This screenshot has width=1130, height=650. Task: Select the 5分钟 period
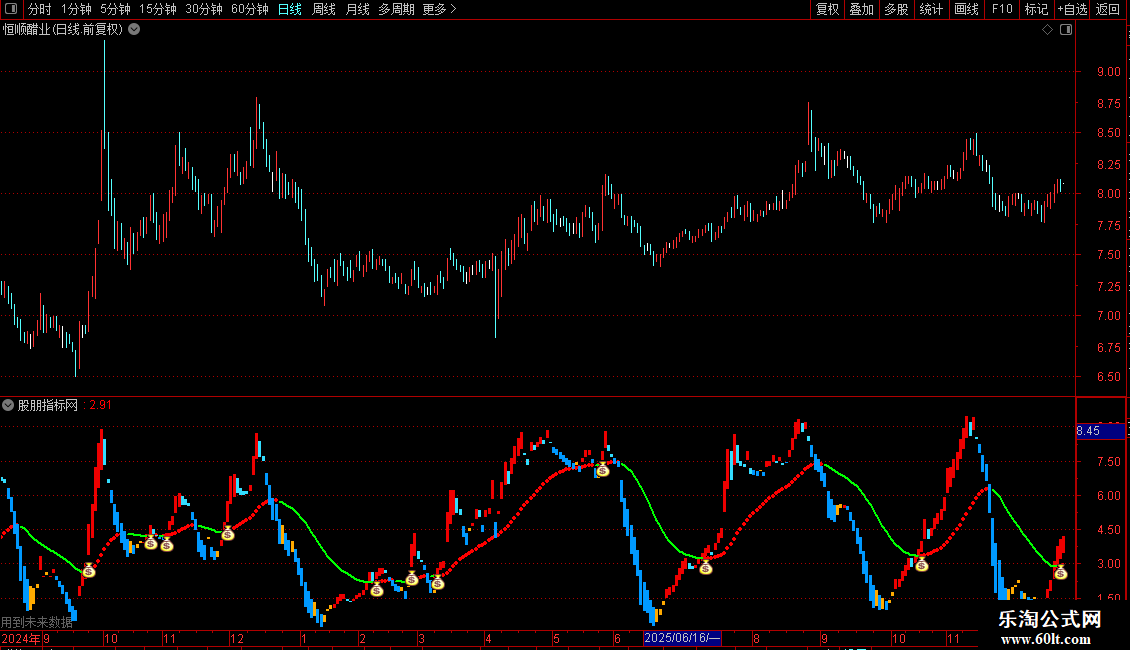coord(115,9)
